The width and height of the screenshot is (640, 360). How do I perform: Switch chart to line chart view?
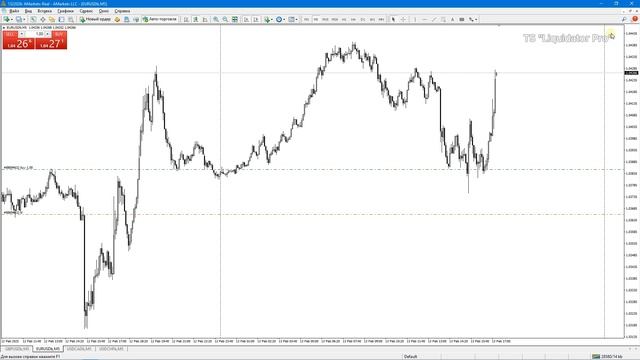205,19
